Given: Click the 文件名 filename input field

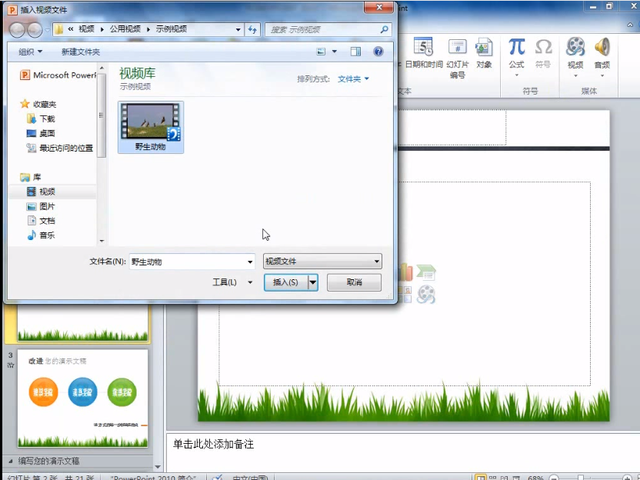Looking at the screenshot, I should 190,261.
